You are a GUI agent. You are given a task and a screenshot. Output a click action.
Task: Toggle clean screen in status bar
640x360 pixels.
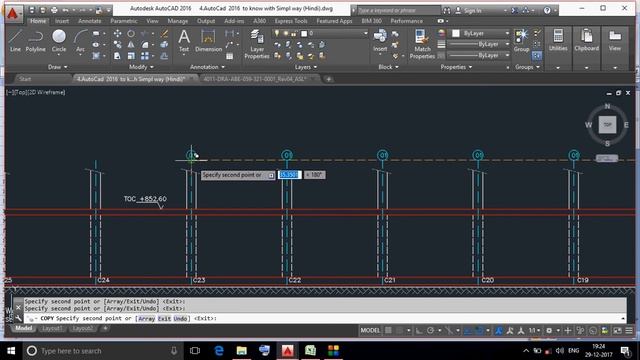tap(618, 330)
